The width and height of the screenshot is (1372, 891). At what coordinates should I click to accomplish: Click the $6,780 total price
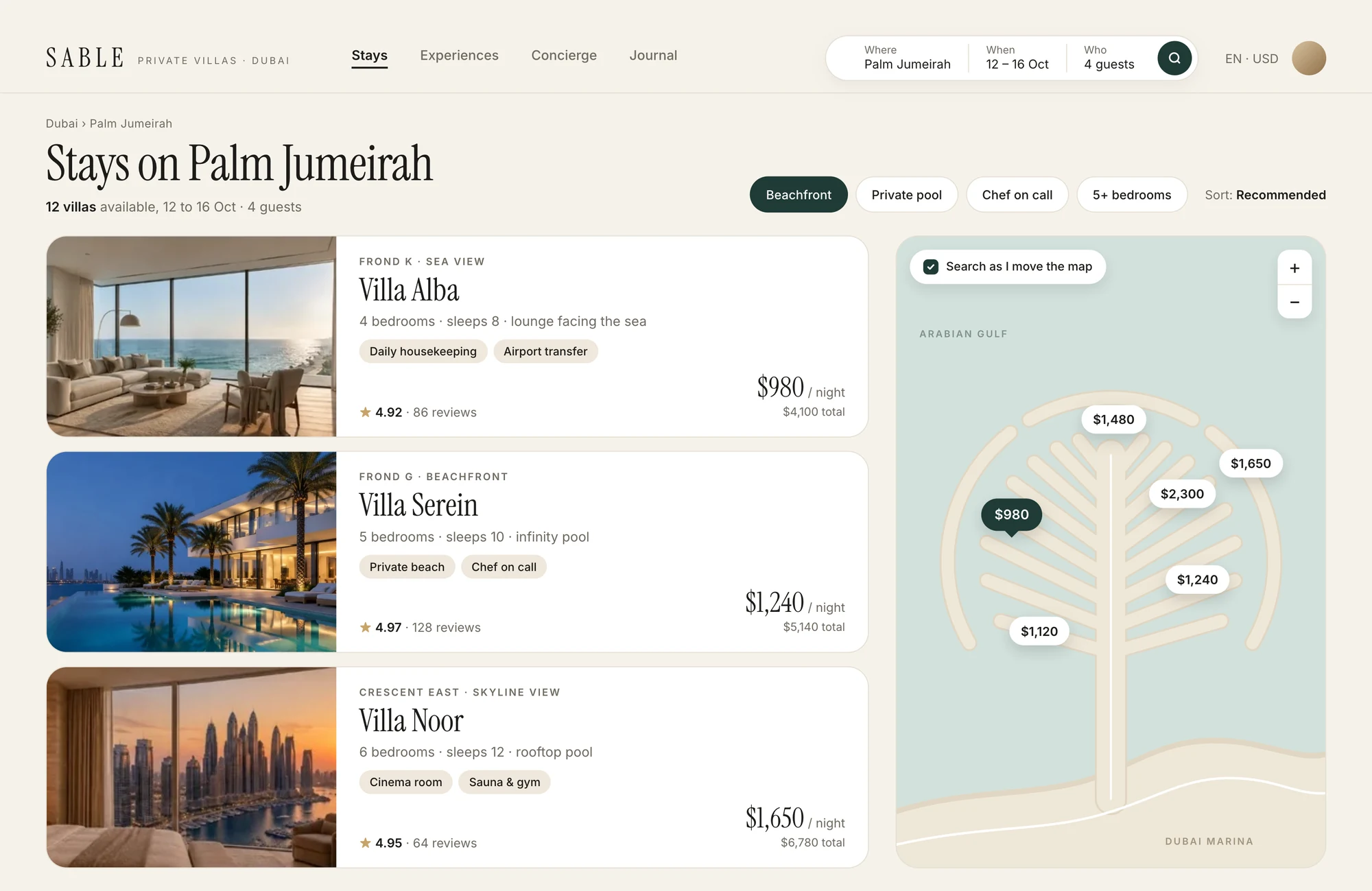(812, 842)
